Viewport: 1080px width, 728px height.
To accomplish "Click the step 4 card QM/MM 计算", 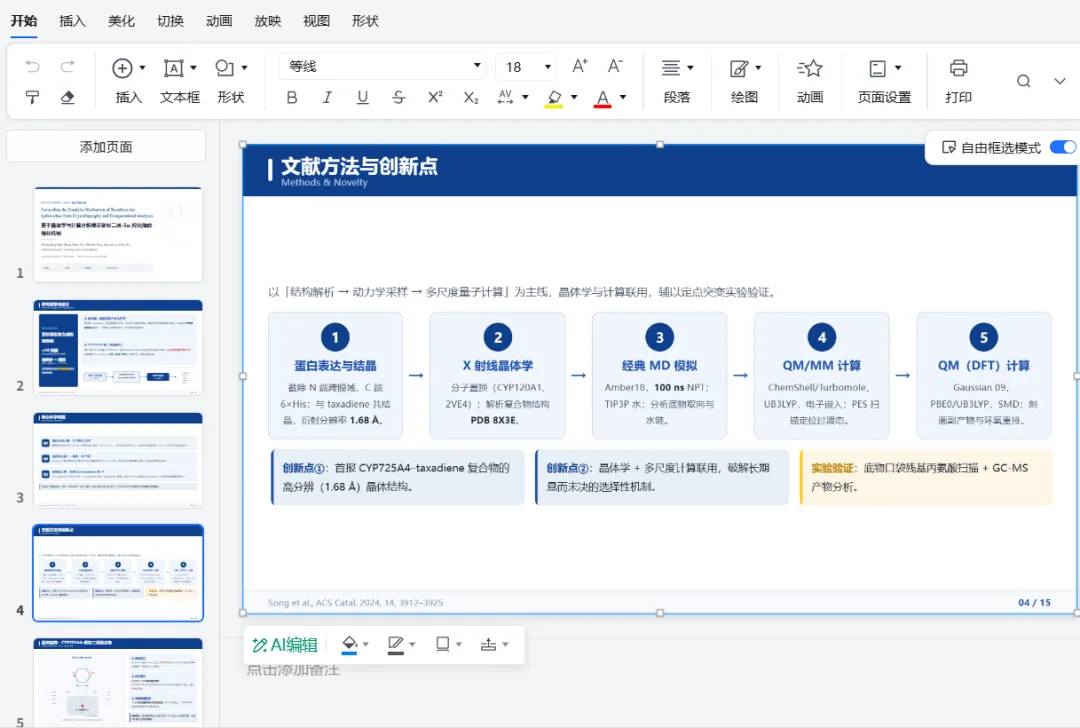I will pyautogui.click(x=822, y=375).
